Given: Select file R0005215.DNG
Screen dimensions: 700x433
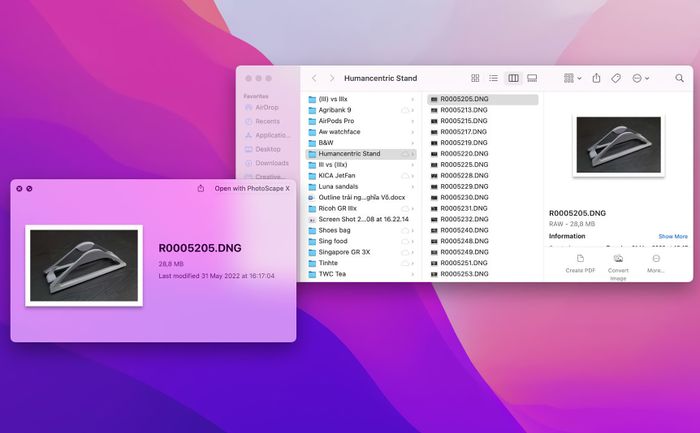Looking at the screenshot, I should [483, 121].
